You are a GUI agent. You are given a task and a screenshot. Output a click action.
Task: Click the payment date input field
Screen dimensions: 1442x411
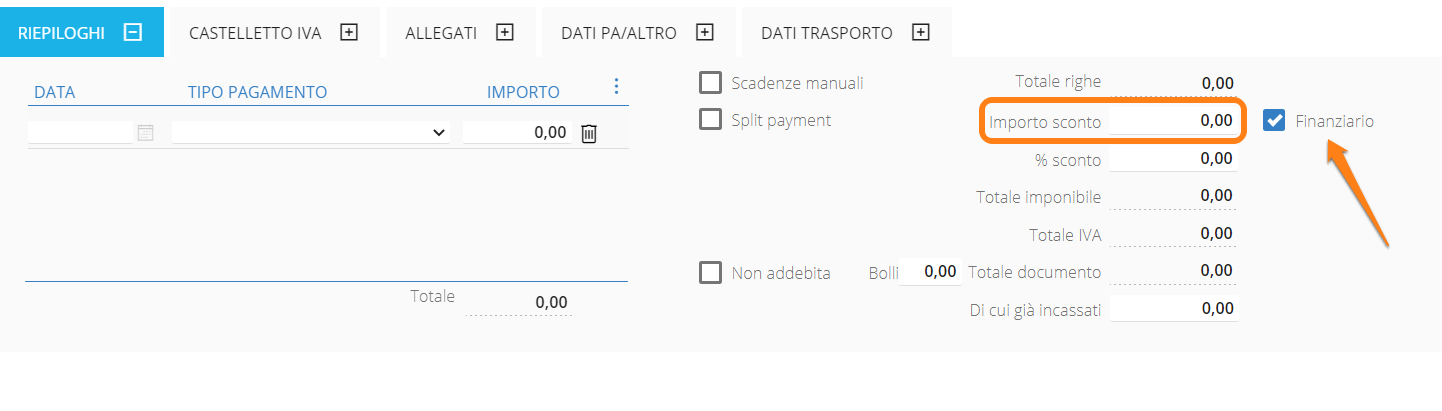point(80,132)
